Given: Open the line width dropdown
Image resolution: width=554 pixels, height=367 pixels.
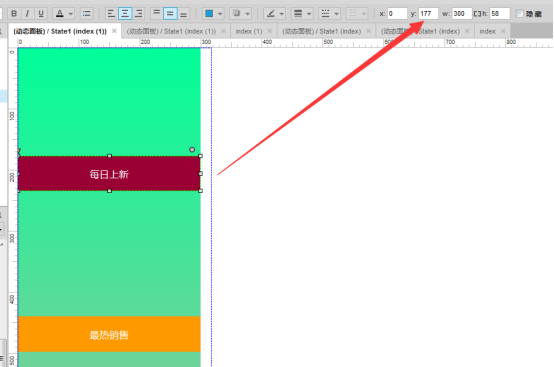Looking at the screenshot, I should [x=302, y=14].
